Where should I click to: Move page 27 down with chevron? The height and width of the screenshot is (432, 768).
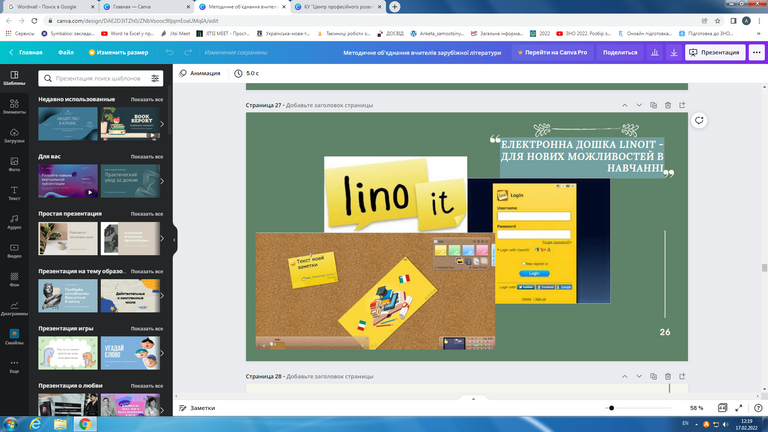[x=640, y=105]
